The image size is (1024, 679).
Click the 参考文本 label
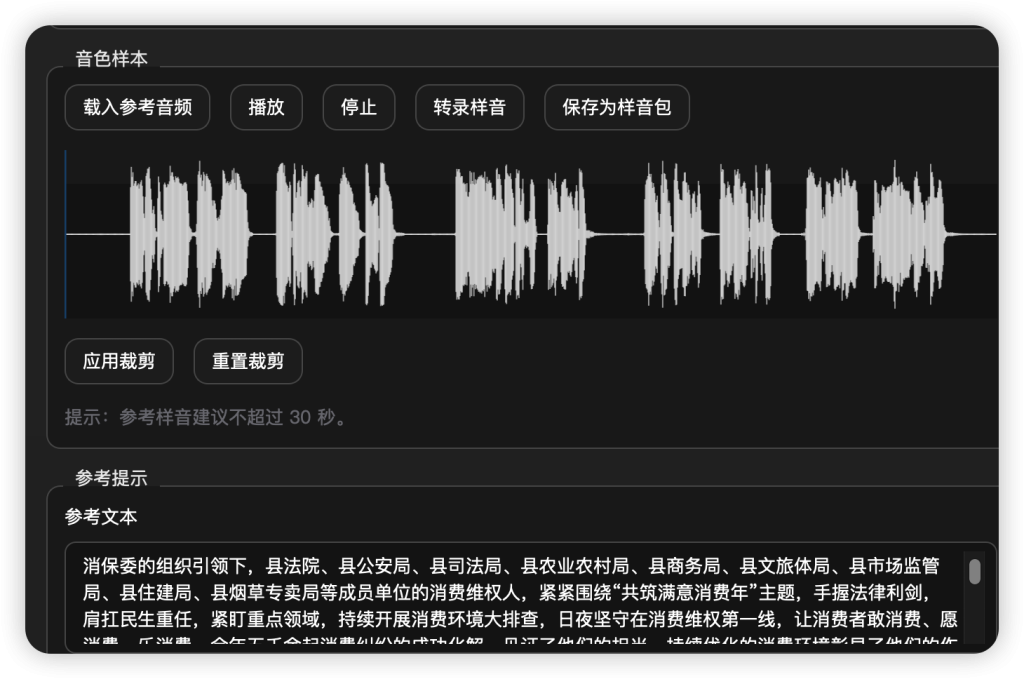tap(101, 517)
